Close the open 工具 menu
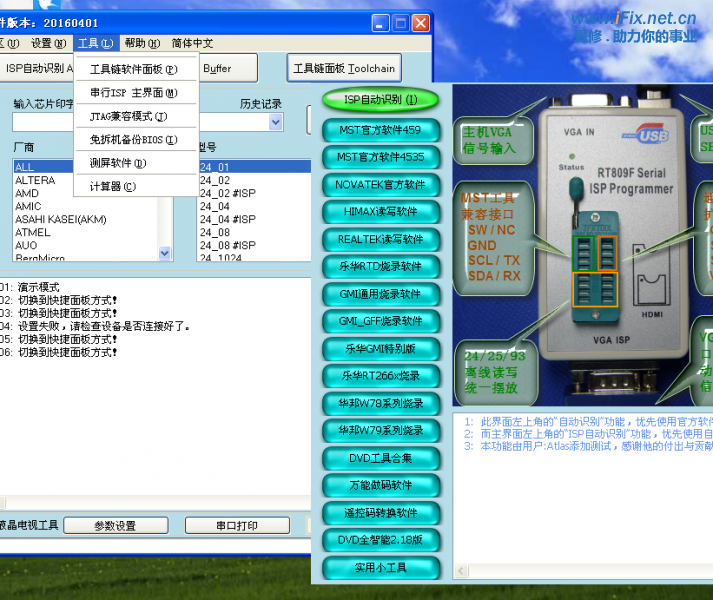 click(95, 43)
